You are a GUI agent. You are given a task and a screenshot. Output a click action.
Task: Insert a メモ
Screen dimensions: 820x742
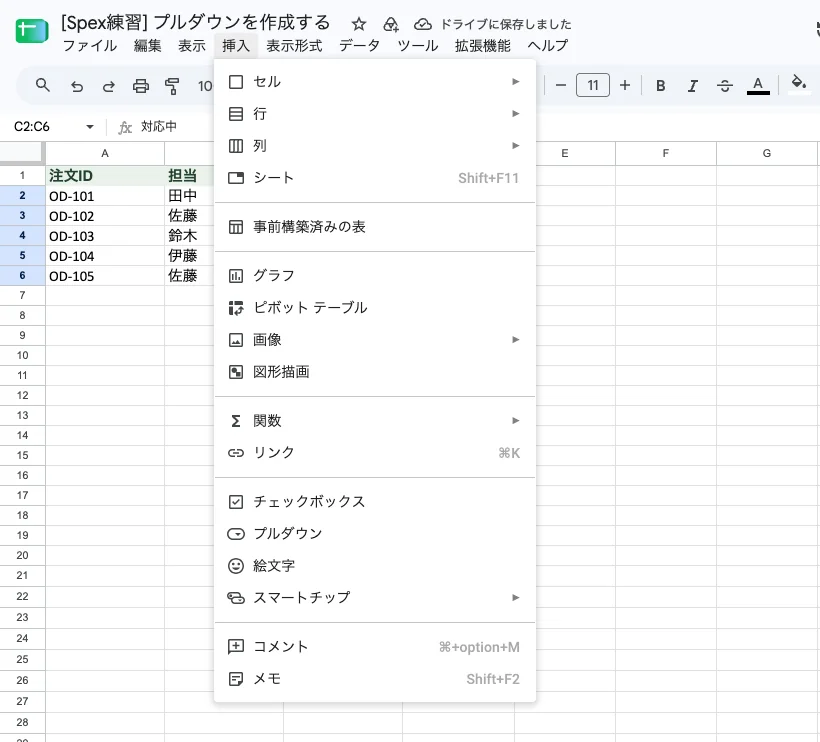click(374, 679)
